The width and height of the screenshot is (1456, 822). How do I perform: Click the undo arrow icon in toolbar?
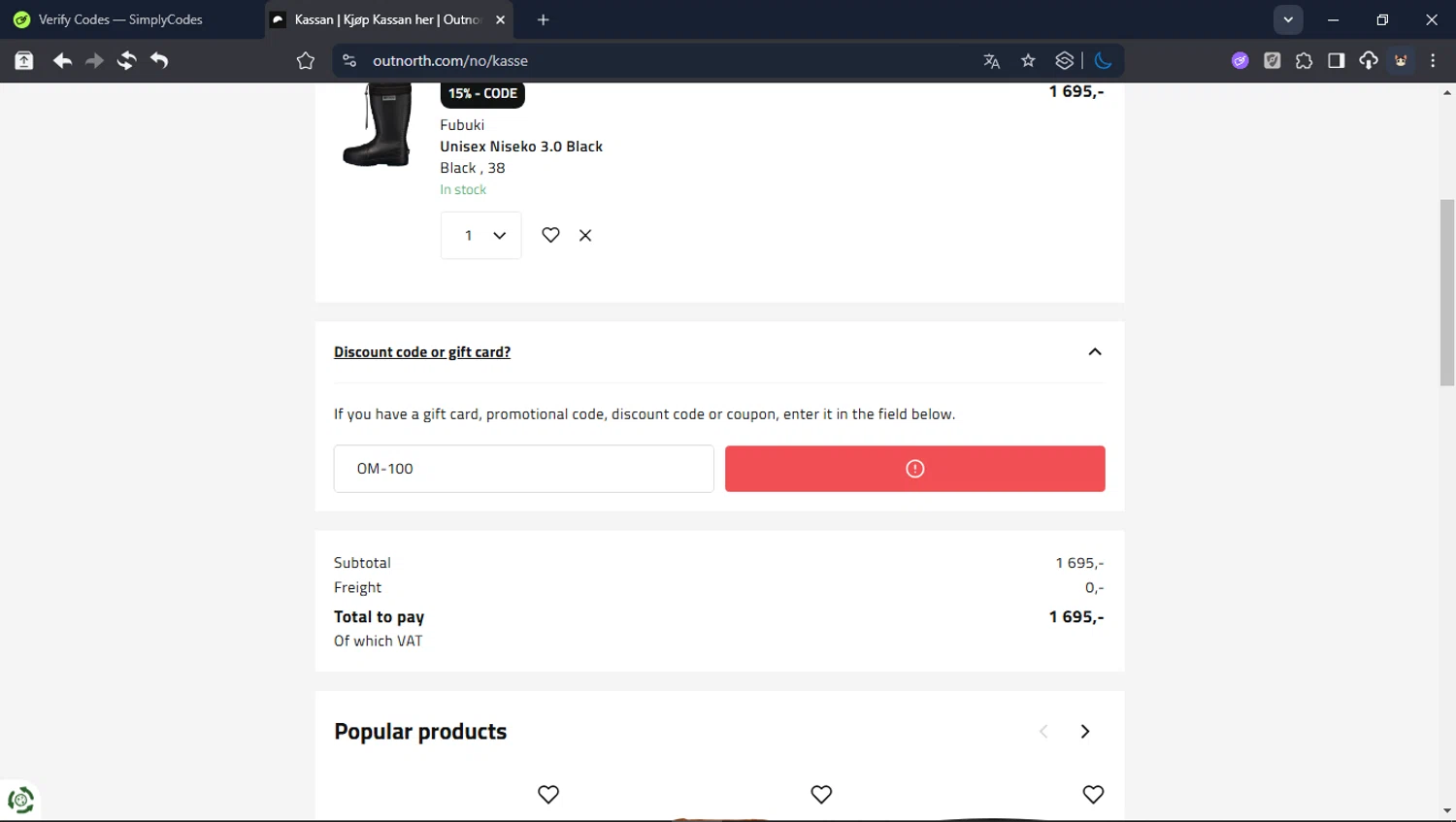tap(159, 61)
